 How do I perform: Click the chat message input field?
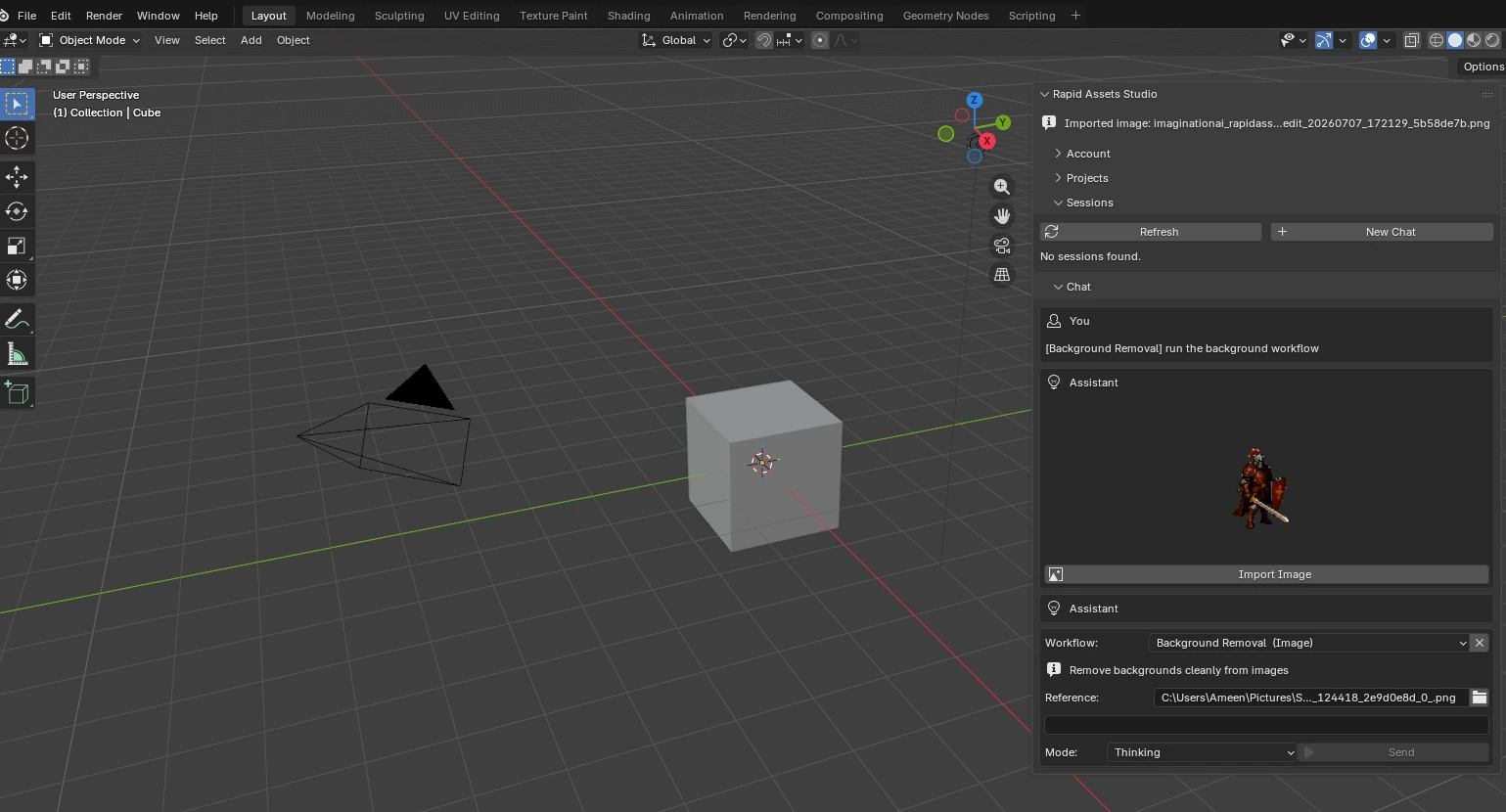(1266, 725)
